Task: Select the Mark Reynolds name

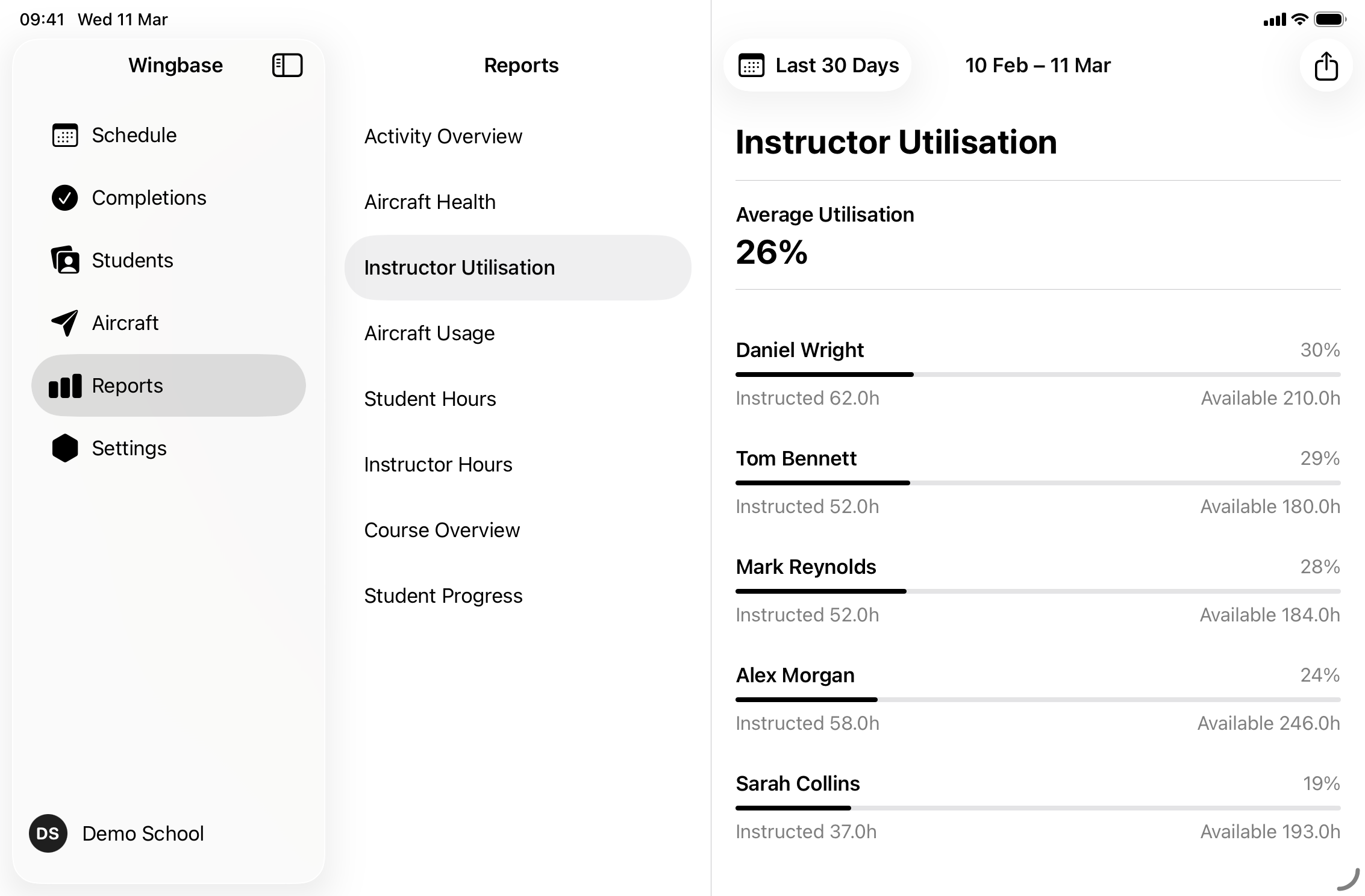Action: tap(806, 567)
